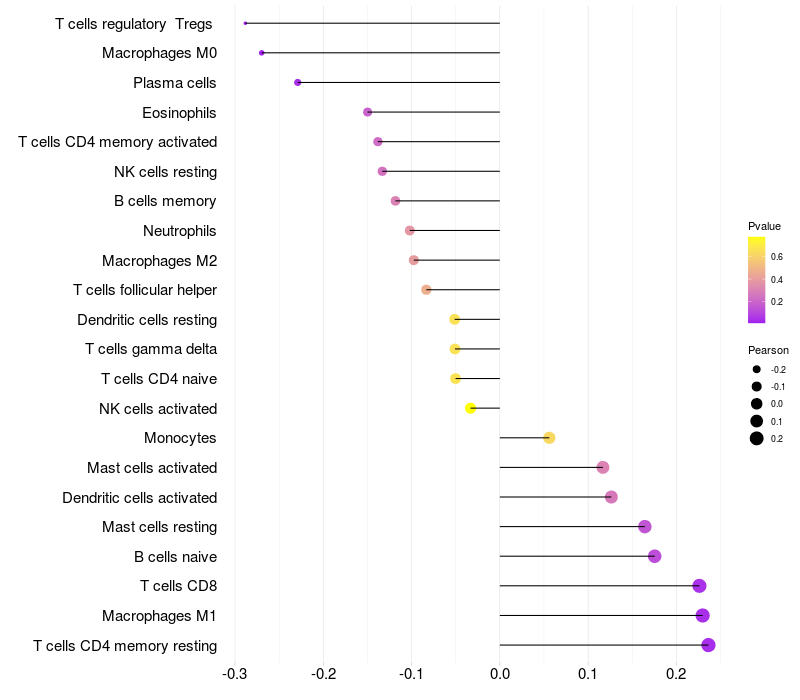This screenshot has height=700, width=800.
Task: Select the Macrophages M0 lollipop dot
Action: tap(262, 53)
